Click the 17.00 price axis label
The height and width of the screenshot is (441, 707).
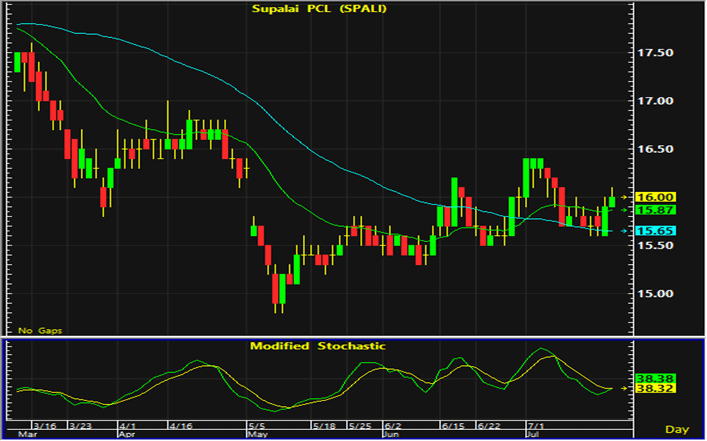(655, 101)
